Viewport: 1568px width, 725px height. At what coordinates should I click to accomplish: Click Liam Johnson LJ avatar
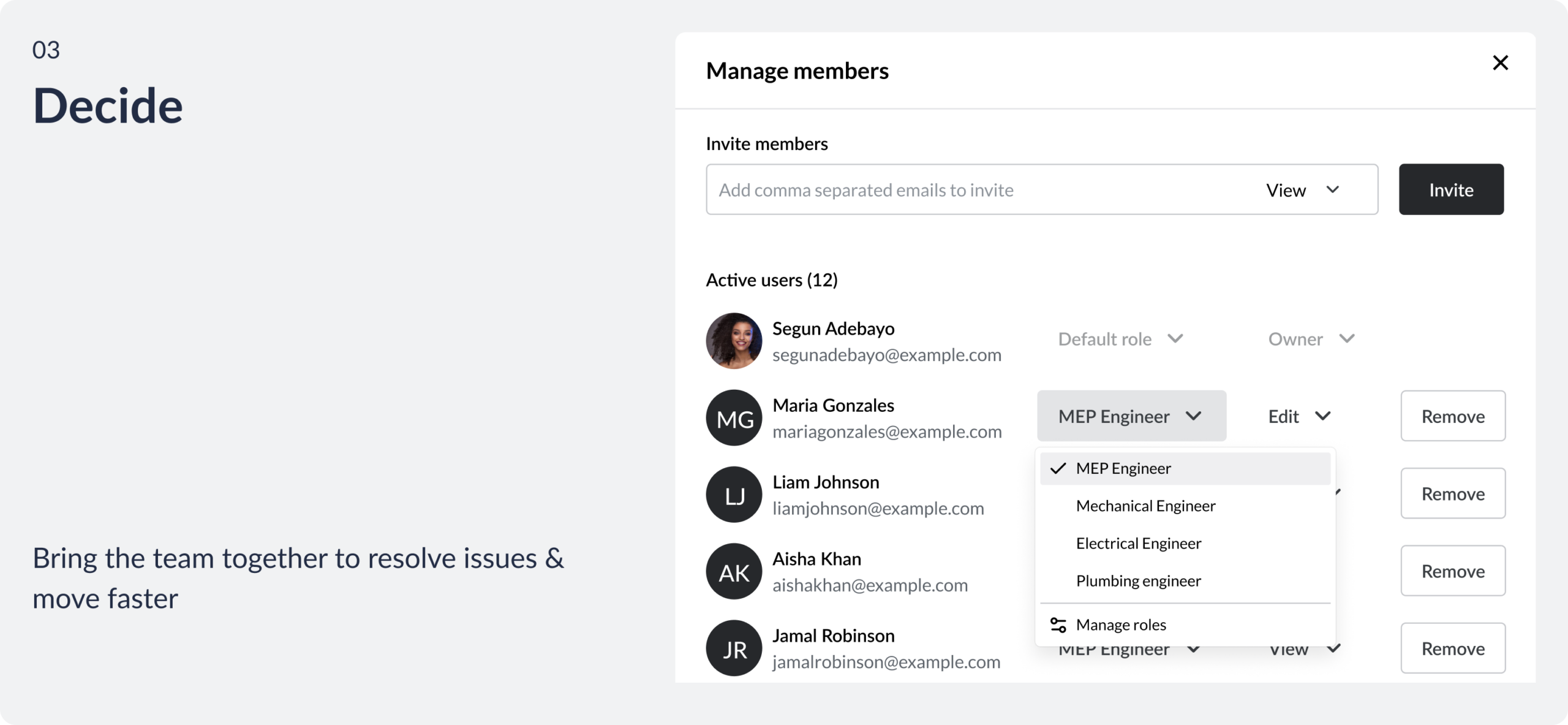pyautogui.click(x=734, y=495)
